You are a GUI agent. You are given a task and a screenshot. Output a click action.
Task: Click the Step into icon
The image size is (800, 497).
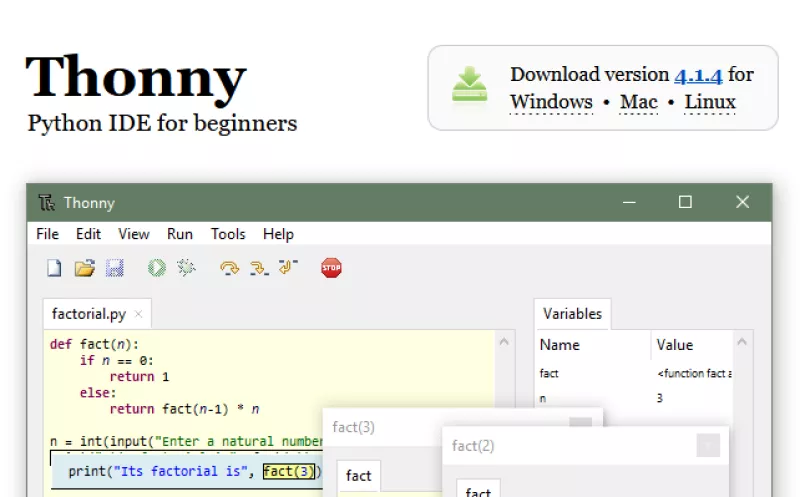point(259,268)
